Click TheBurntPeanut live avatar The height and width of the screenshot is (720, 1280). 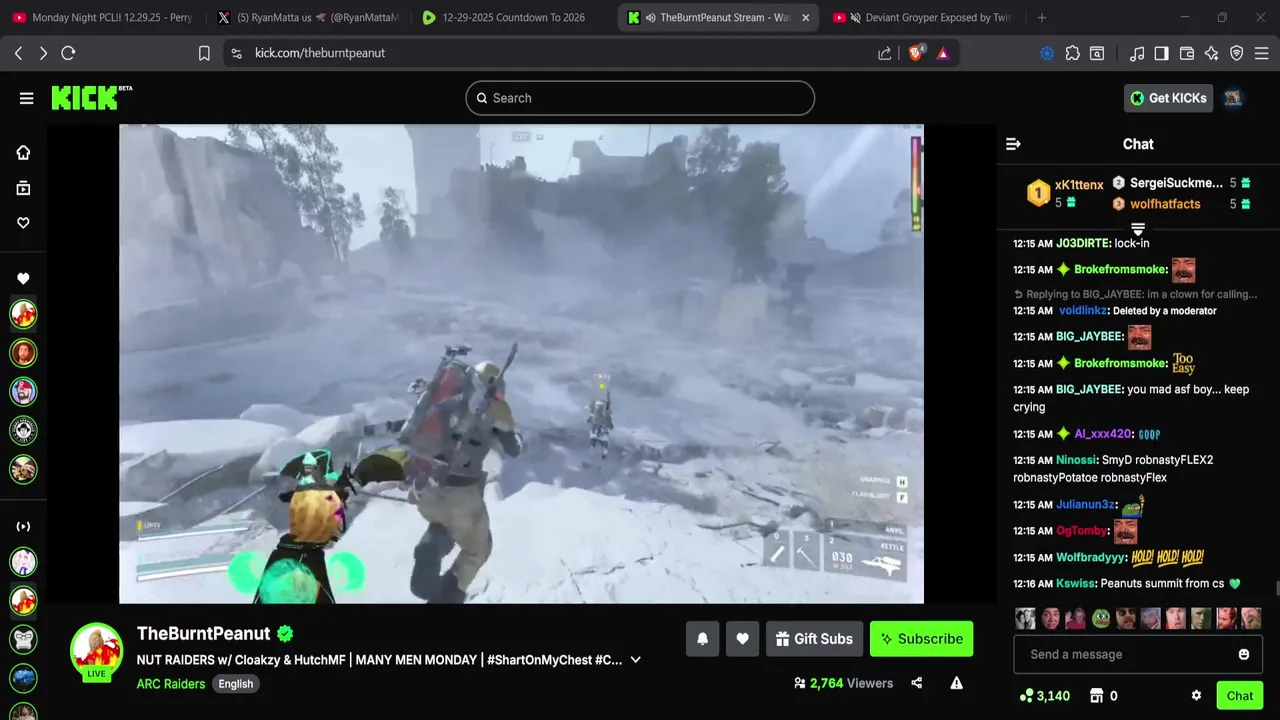[96, 652]
